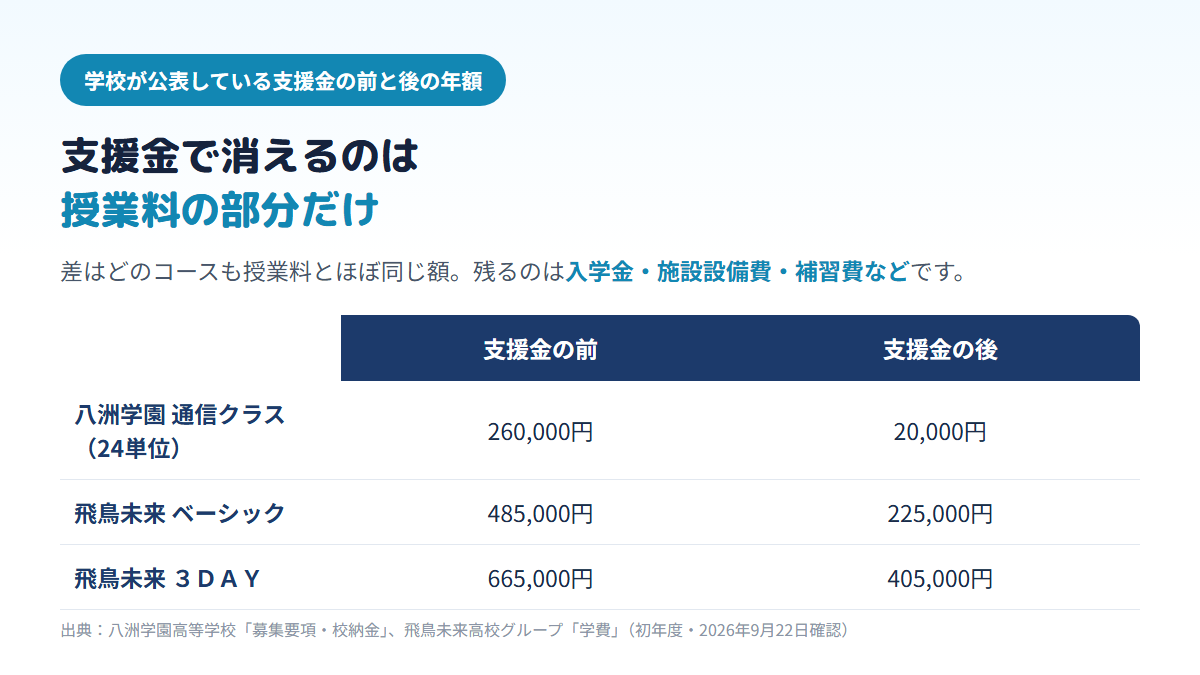The height and width of the screenshot is (675, 1200).
Task: Click the pill label 学校が公表している支援金の前と後の年額
Action: pyautogui.click(x=283, y=80)
